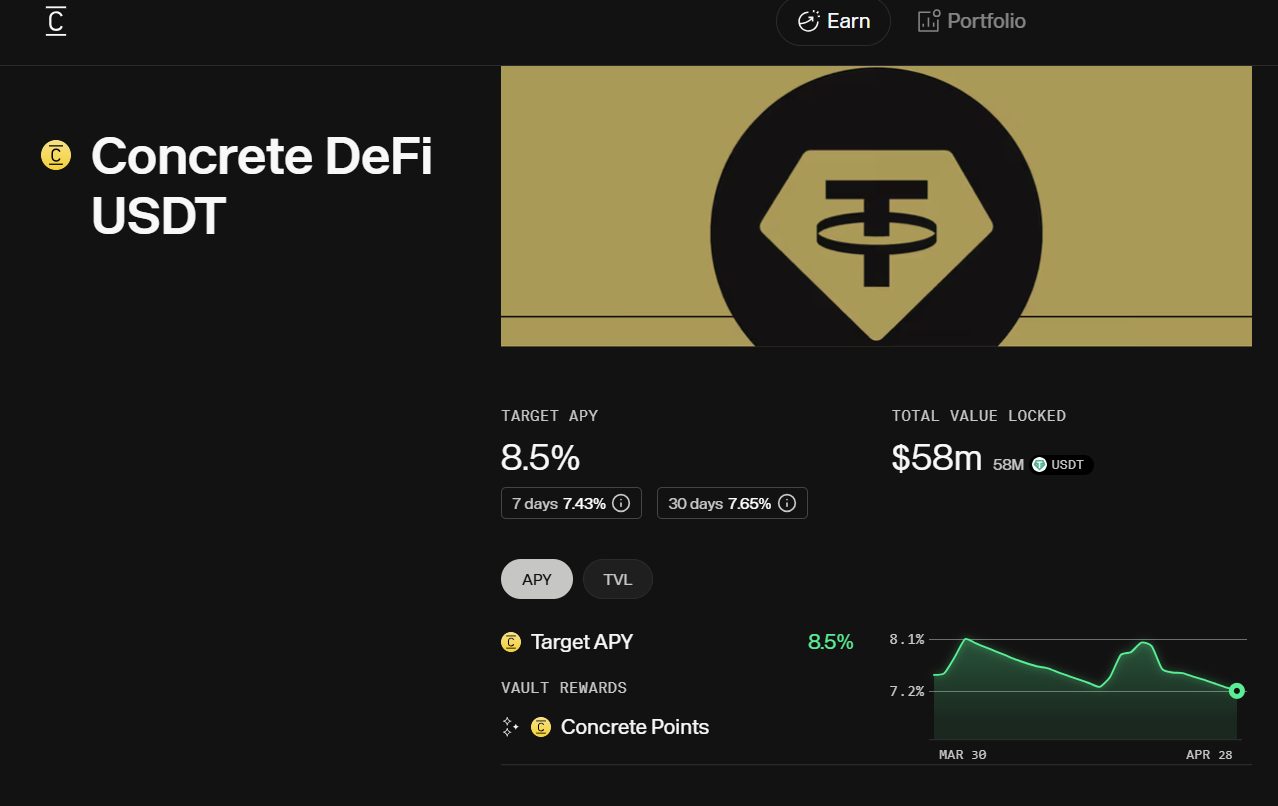Click the yellow Concrete coin beside vault title
Screen dimensions: 1278x806
[x=56, y=155]
